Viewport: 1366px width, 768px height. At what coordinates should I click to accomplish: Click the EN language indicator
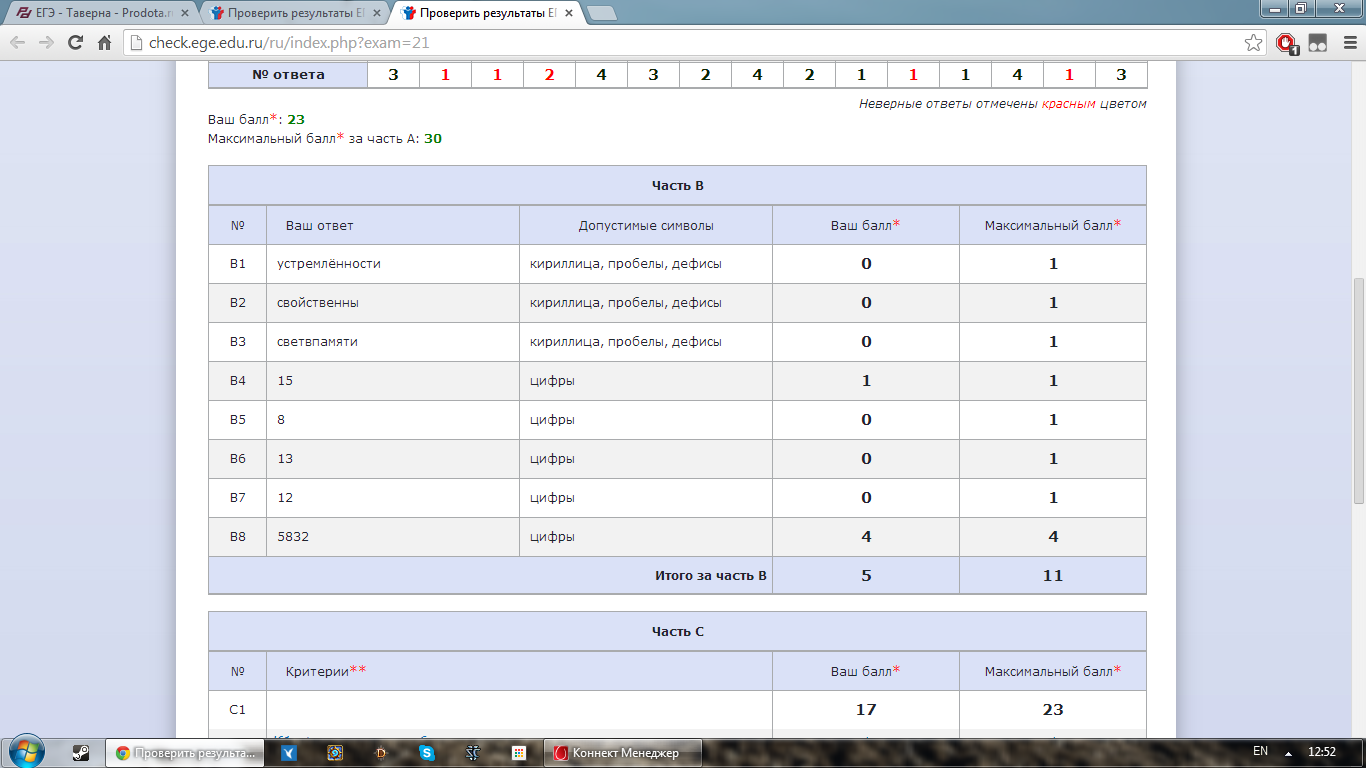tap(1260, 751)
